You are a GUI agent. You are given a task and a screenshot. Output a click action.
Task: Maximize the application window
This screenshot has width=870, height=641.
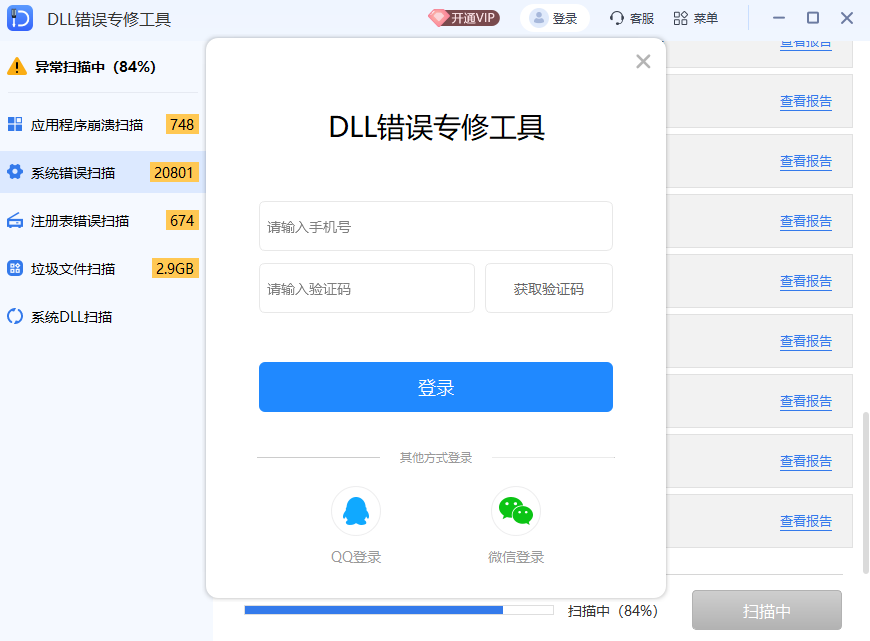tap(813, 18)
